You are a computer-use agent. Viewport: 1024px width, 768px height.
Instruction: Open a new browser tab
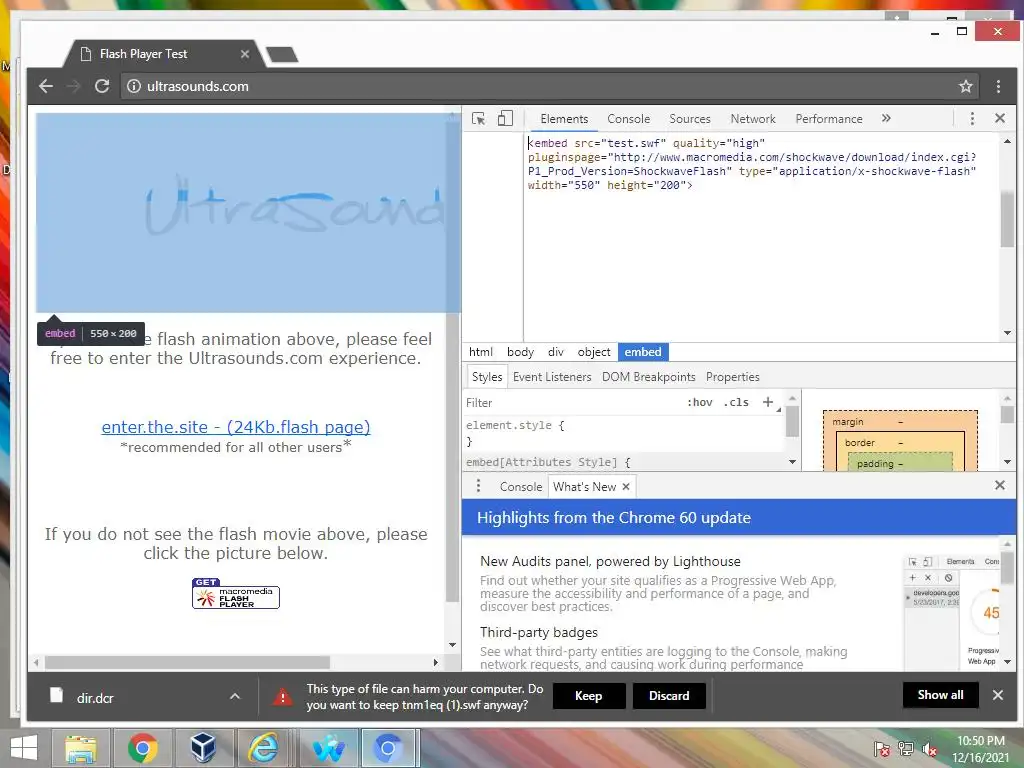coord(282,55)
